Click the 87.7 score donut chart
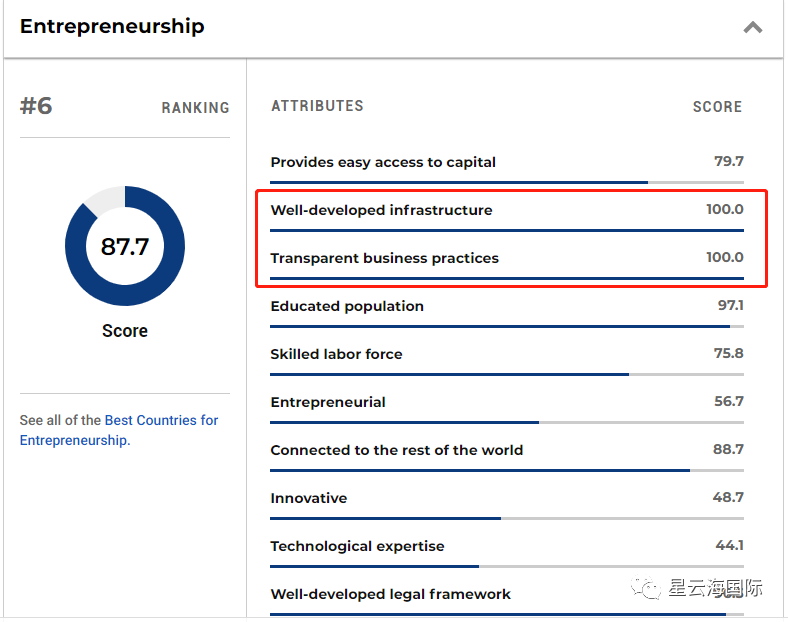788x622 pixels. (x=125, y=246)
